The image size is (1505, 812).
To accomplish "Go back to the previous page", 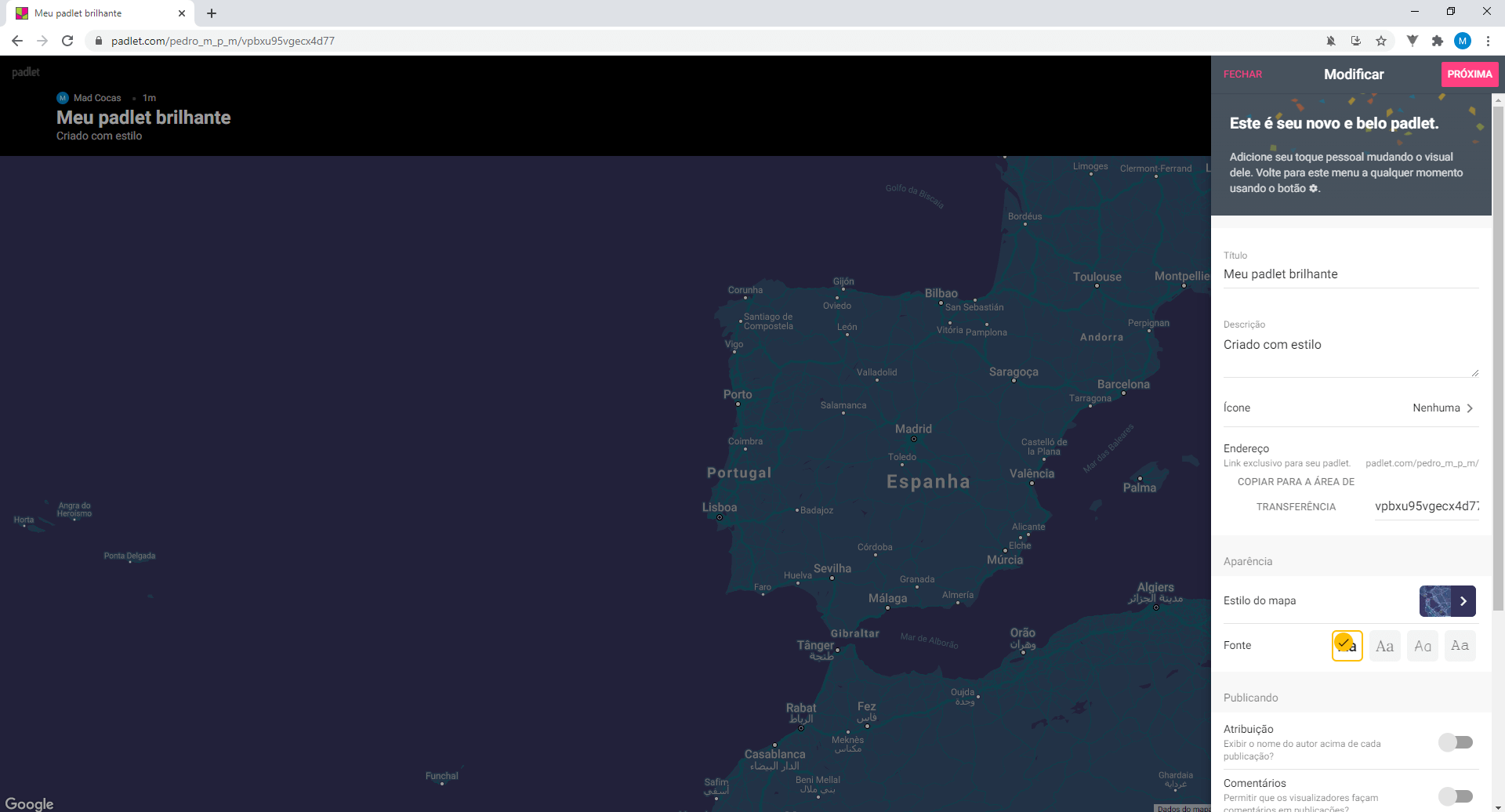I will pyautogui.click(x=17, y=41).
